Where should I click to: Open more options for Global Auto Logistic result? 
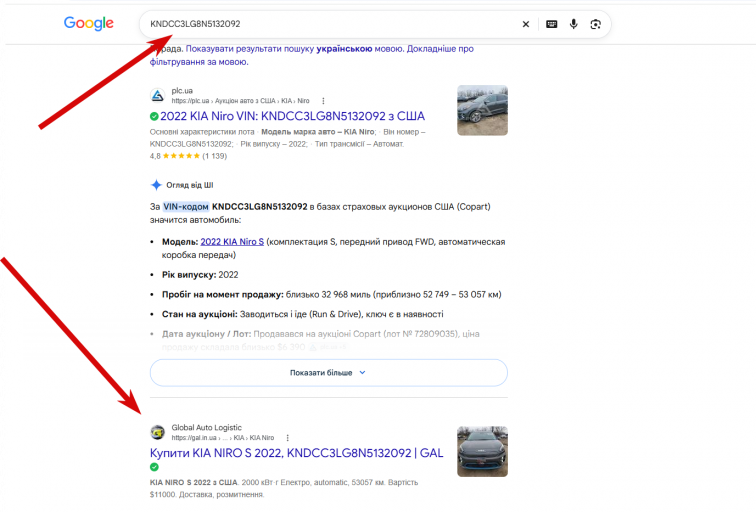click(287, 438)
